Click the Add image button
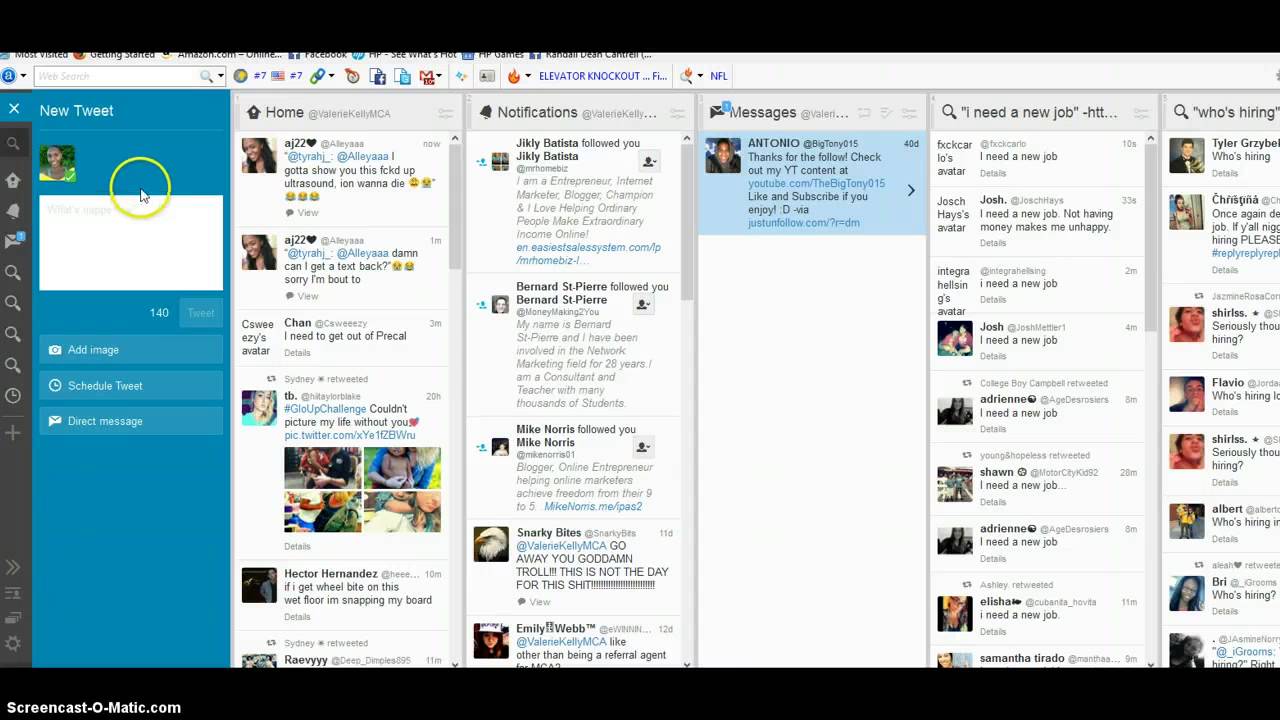The width and height of the screenshot is (1280, 720). pos(131,350)
